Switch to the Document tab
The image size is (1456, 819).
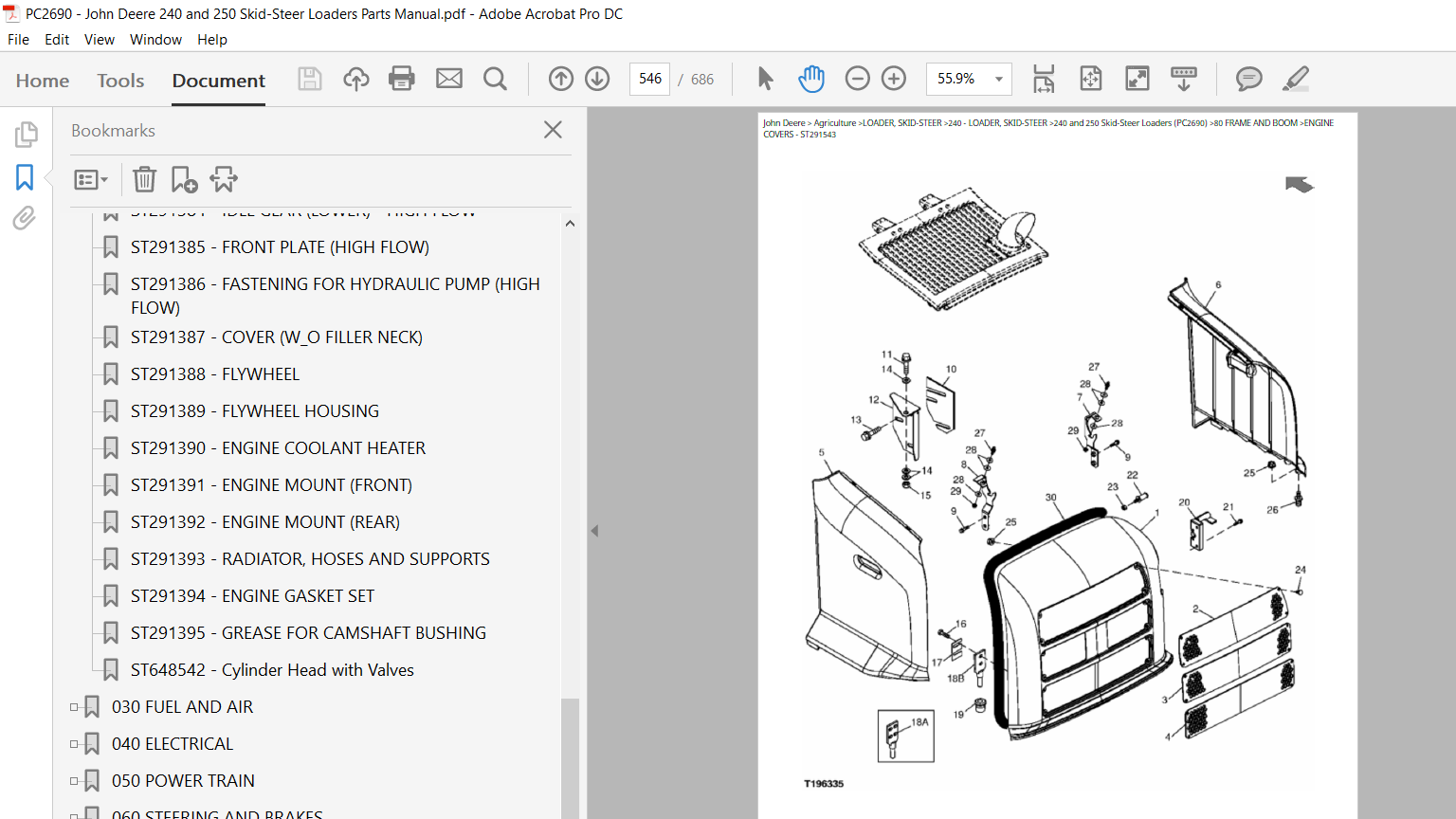click(219, 81)
